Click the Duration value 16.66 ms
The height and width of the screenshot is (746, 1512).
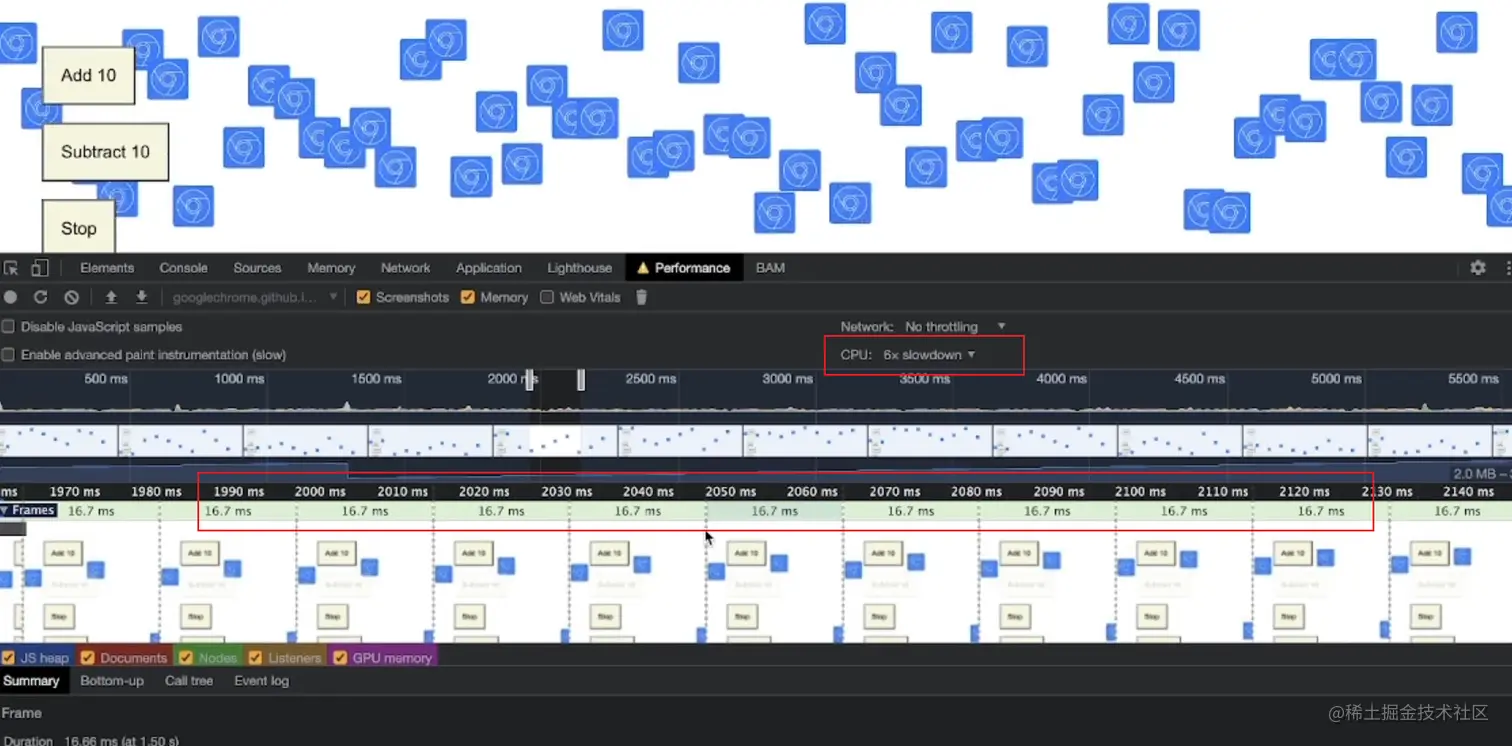122,741
